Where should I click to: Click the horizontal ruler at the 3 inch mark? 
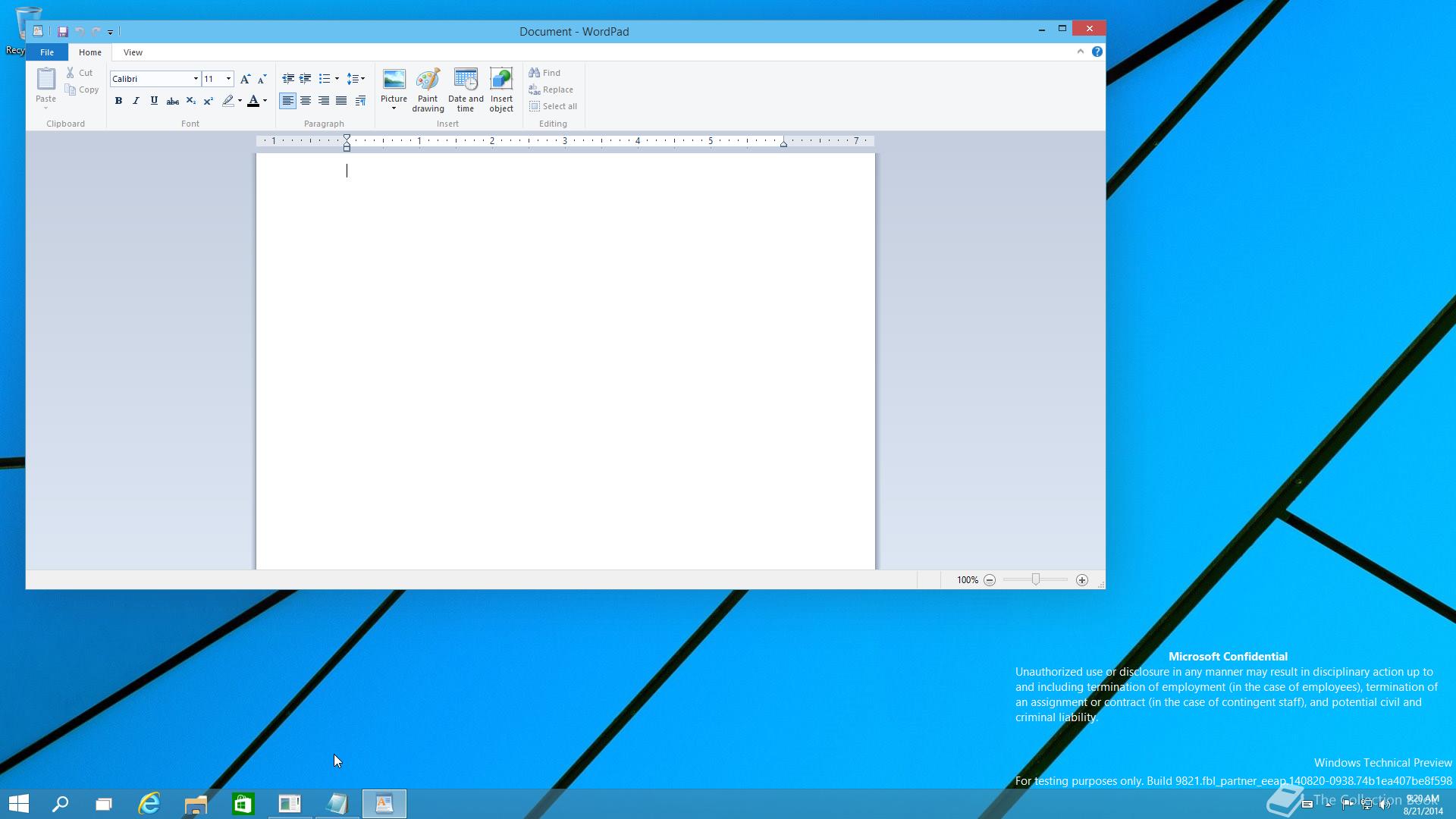tap(564, 140)
